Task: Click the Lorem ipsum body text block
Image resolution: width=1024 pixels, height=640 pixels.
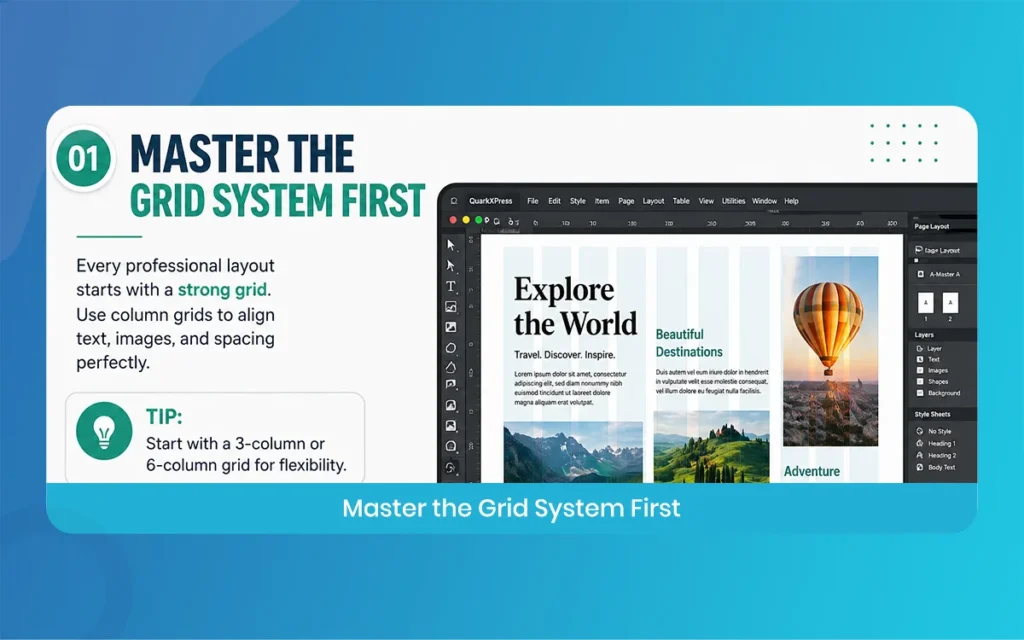Action: click(570, 388)
